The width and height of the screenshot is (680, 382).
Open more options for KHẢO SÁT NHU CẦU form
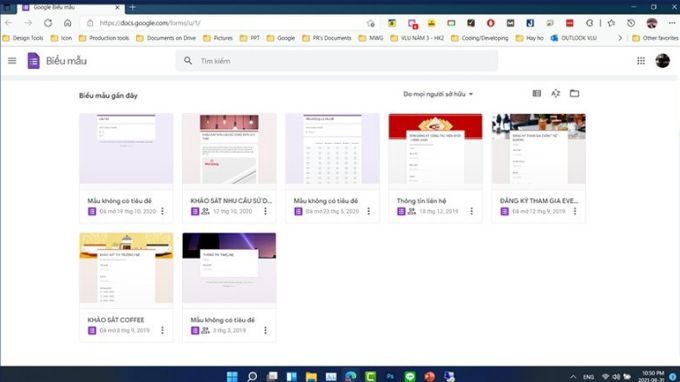click(265, 211)
